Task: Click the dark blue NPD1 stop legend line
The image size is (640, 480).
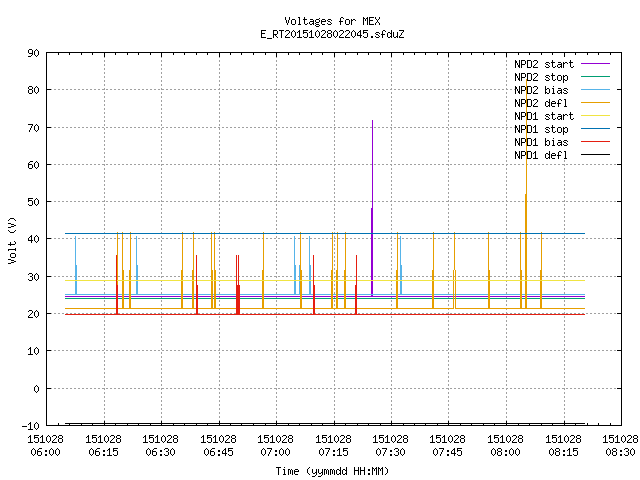Action: click(x=596, y=129)
